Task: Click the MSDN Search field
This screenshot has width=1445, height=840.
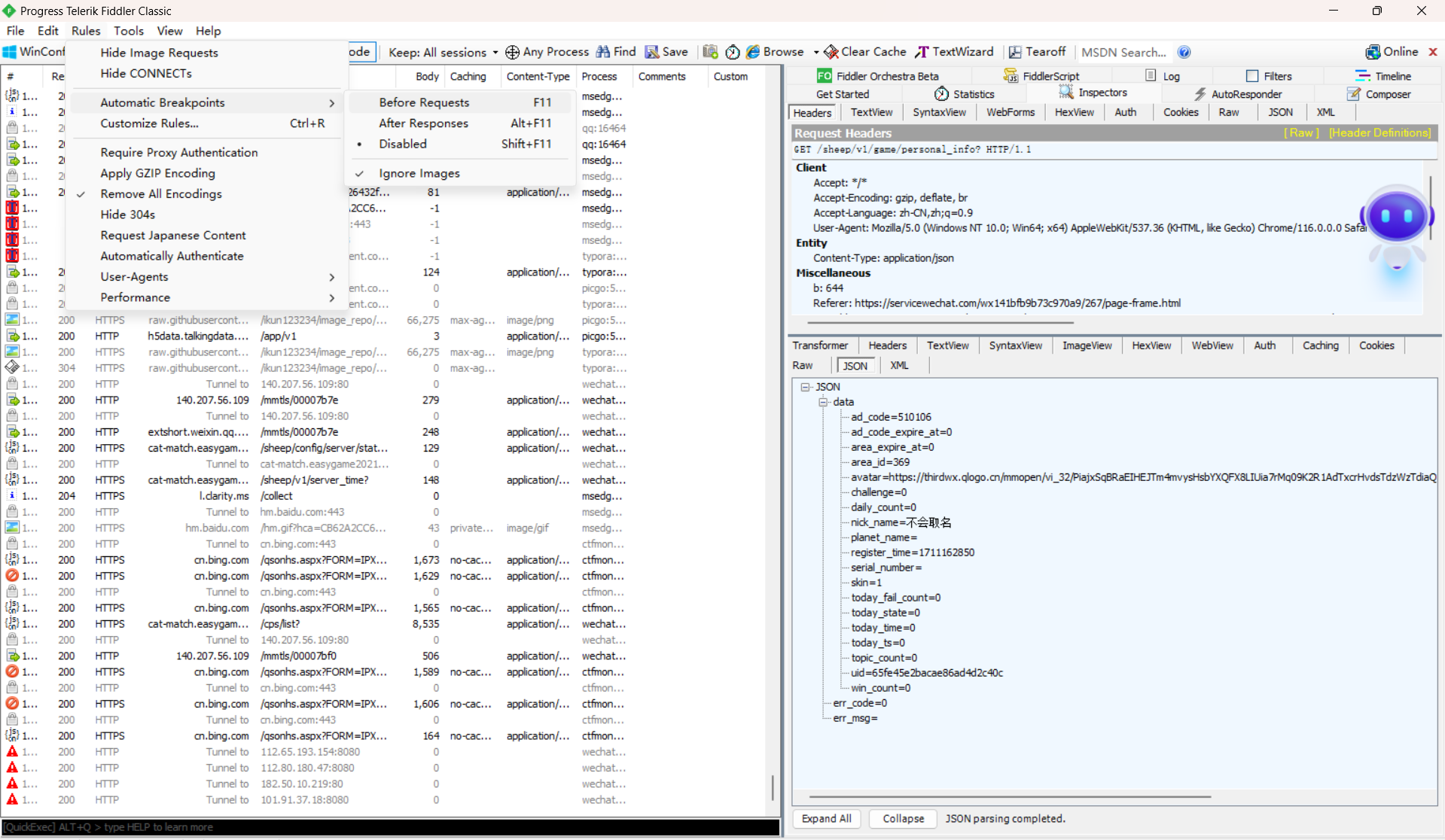Action: click(x=1123, y=52)
